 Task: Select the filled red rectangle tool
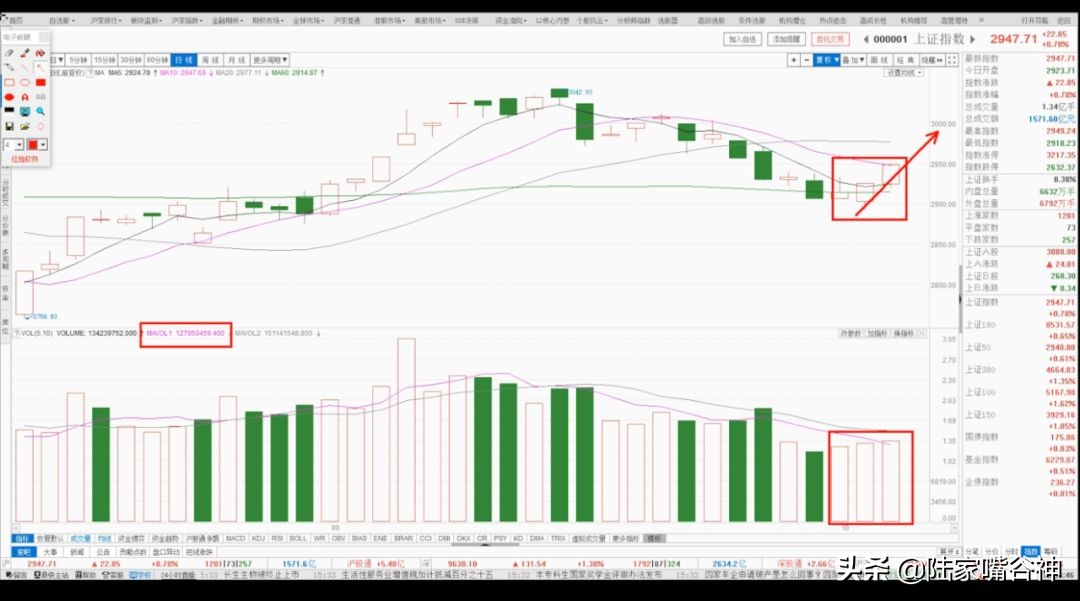[x=40, y=83]
